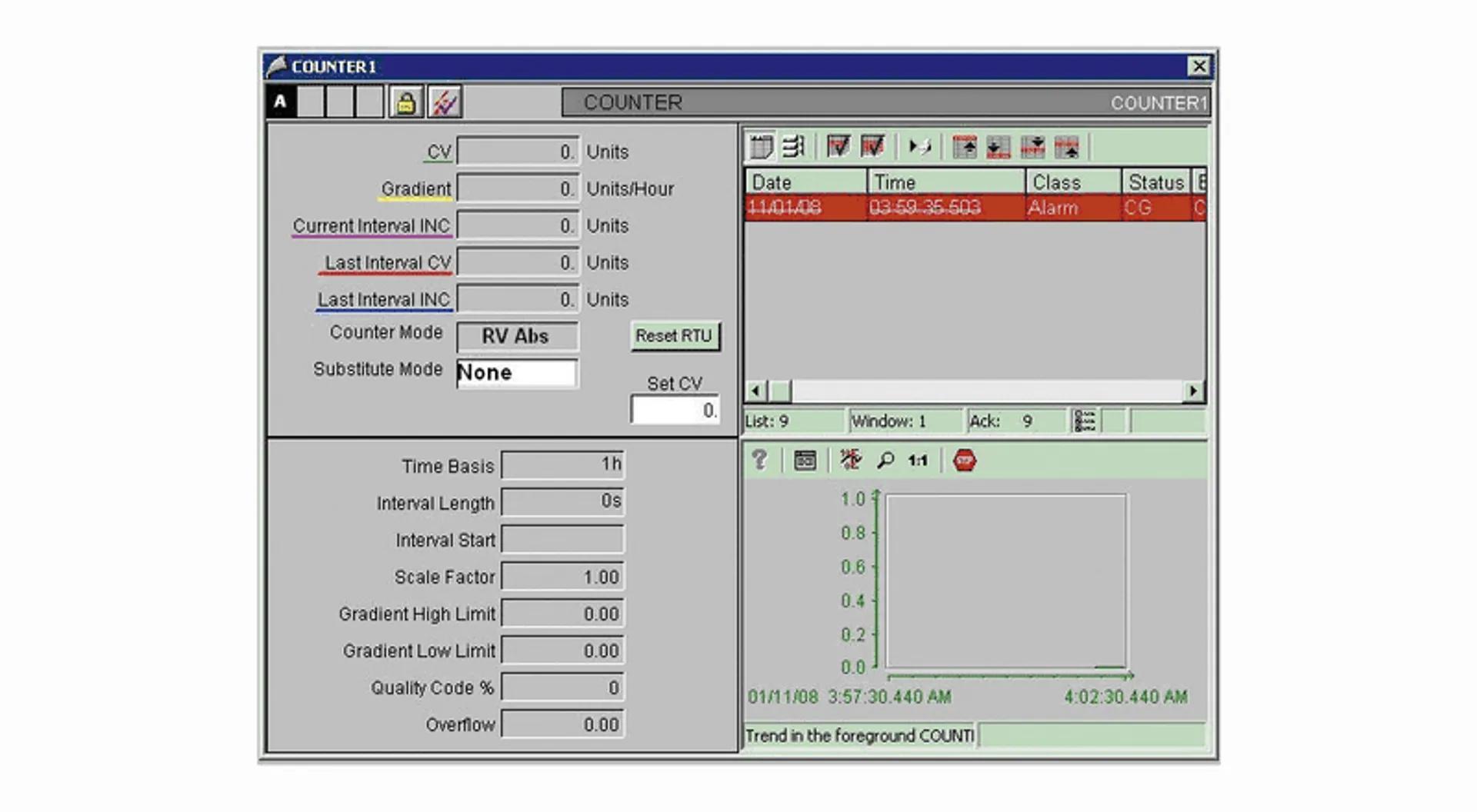Click the first acknowledge alarm checkmark icon
The image size is (1477, 812).
click(838, 146)
